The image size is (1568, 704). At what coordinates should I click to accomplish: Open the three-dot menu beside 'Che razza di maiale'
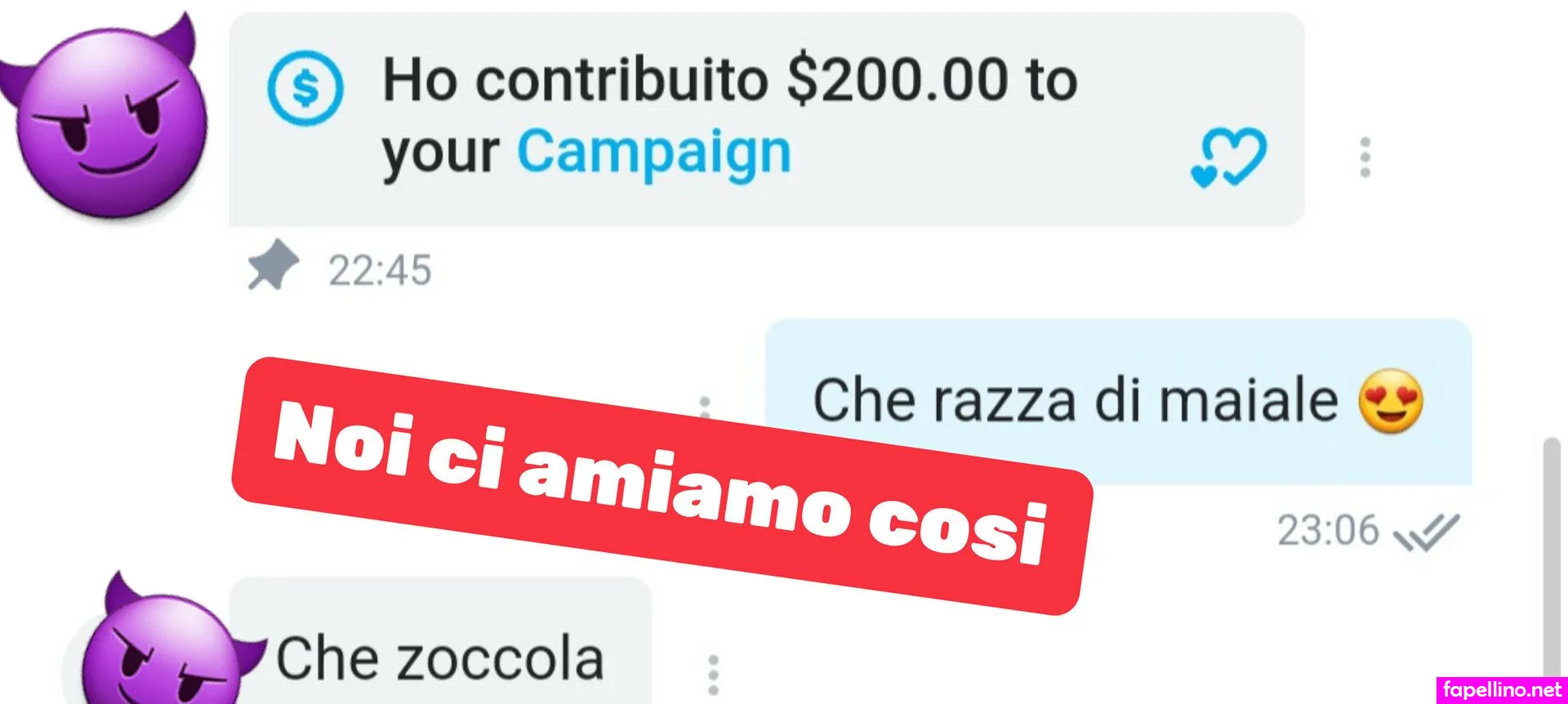pyautogui.click(x=705, y=406)
